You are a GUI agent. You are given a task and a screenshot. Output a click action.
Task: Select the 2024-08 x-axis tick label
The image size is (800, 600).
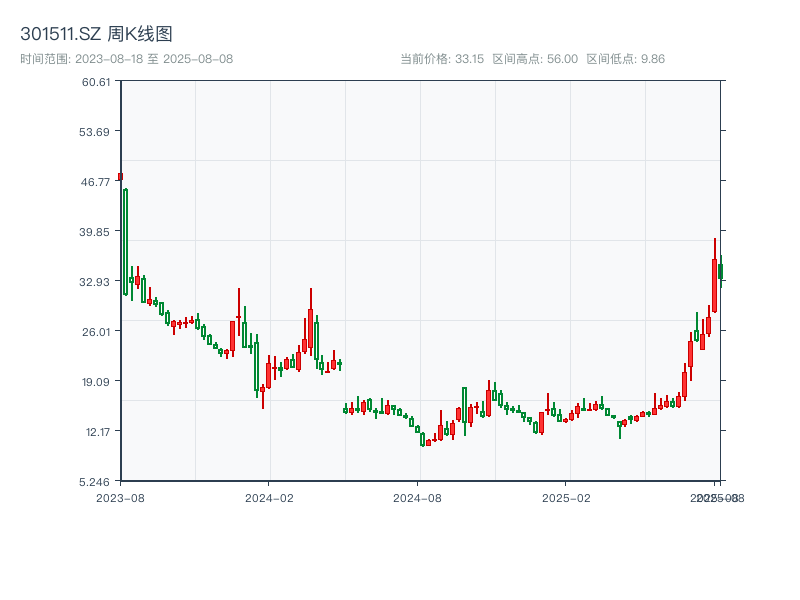click(x=419, y=498)
